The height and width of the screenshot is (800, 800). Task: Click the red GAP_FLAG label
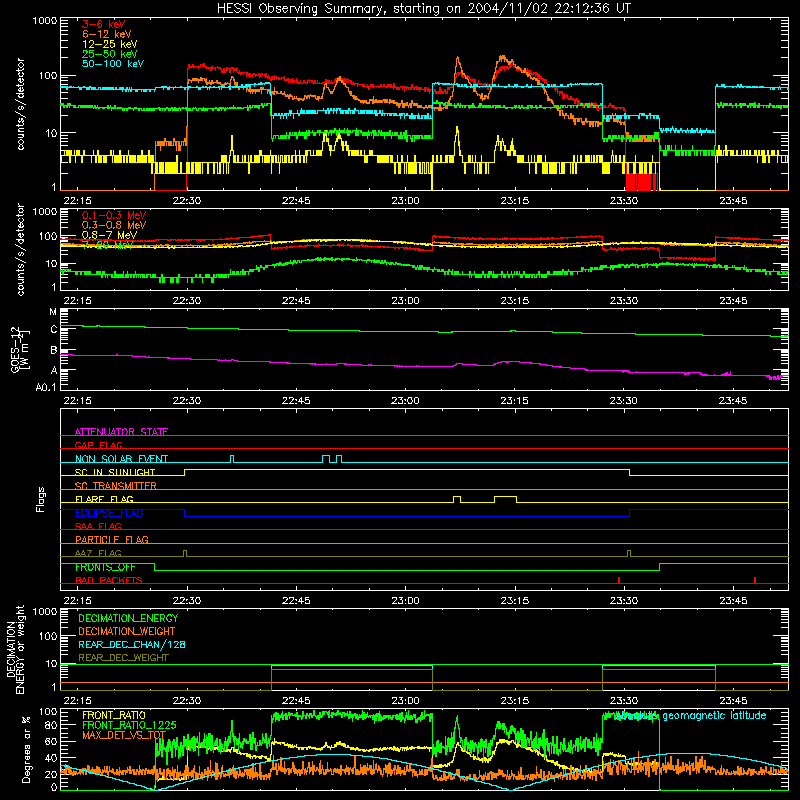[x=98, y=445]
